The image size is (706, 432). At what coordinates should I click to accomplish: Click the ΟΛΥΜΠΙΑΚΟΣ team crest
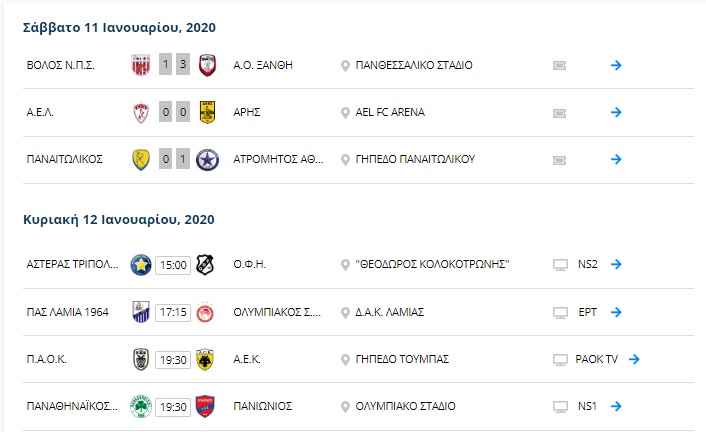point(205,312)
